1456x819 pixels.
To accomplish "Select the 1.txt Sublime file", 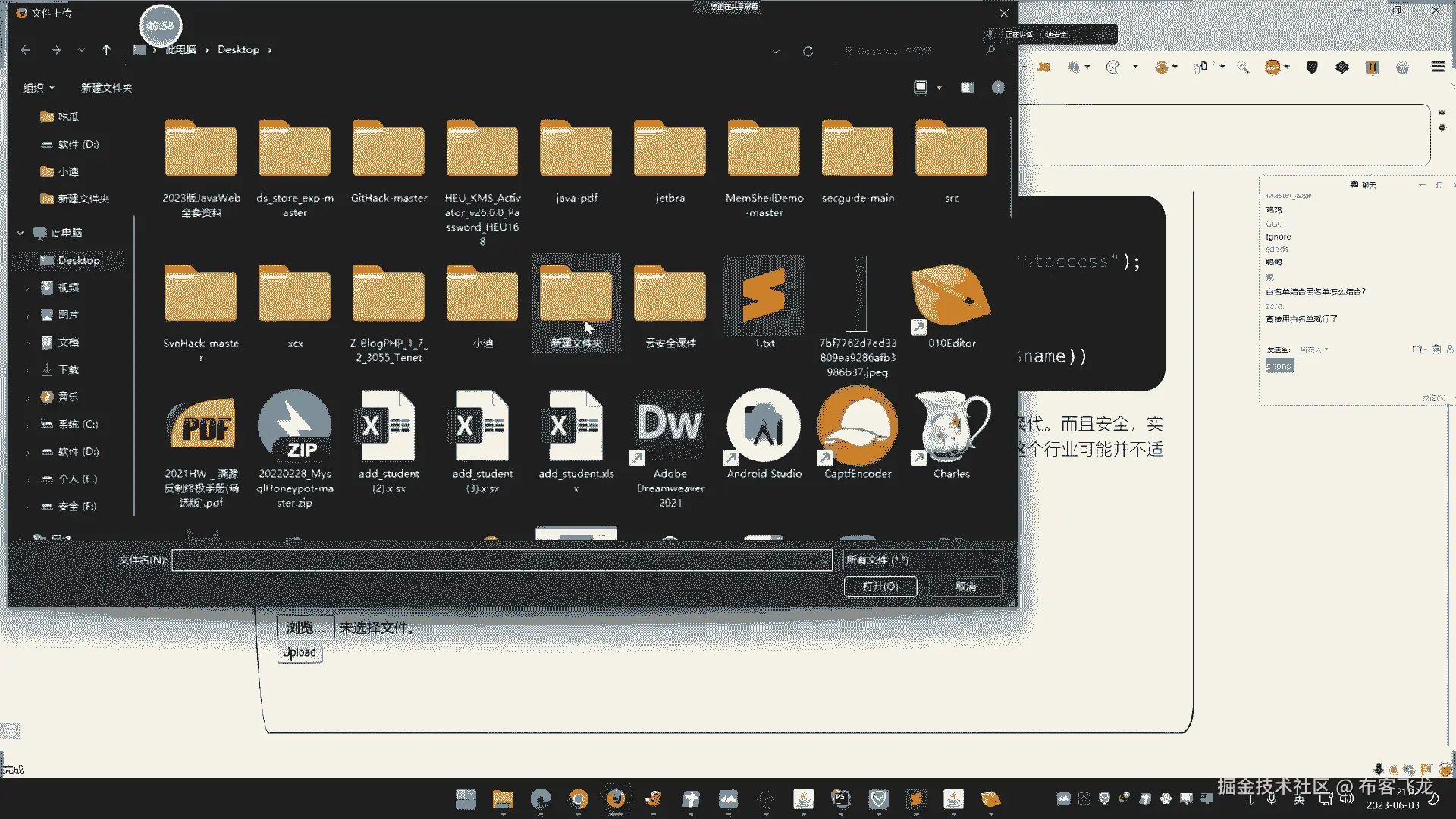I will pos(764,296).
